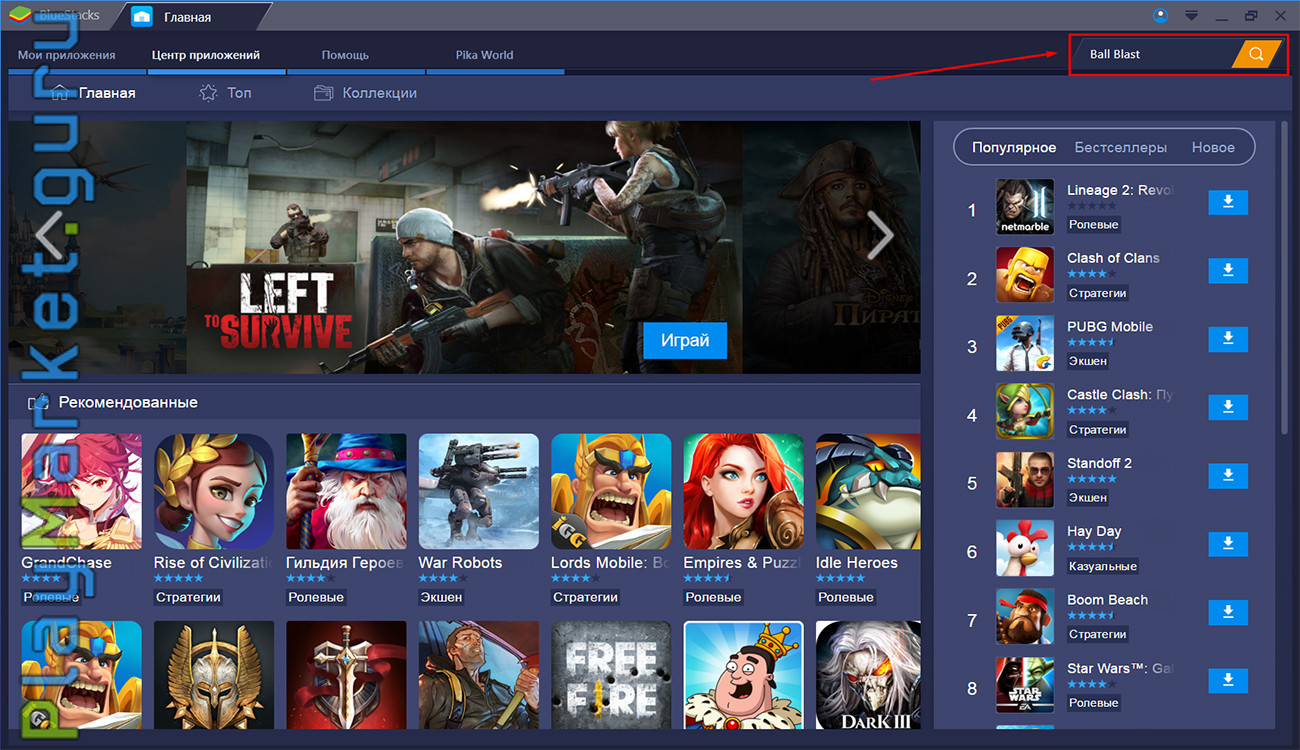The width and height of the screenshot is (1300, 750).
Task: Open War Robots recommended app icon
Action: point(479,493)
